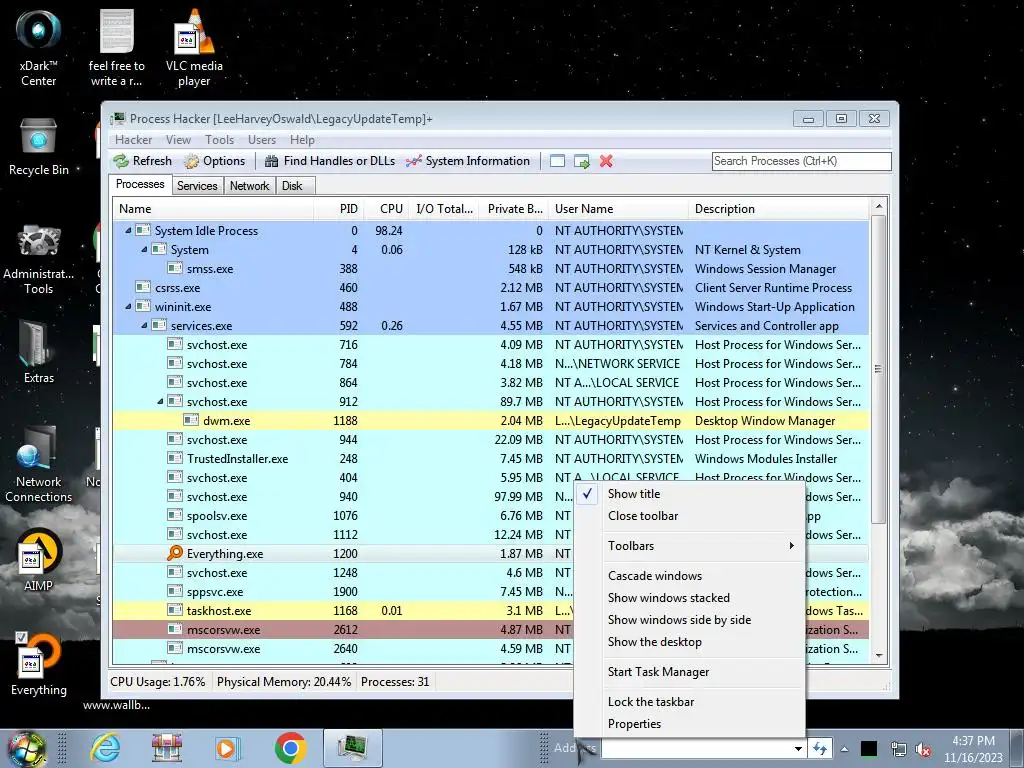The width and height of the screenshot is (1024, 768).
Task: Sort by Description column header
Action: 779,209
